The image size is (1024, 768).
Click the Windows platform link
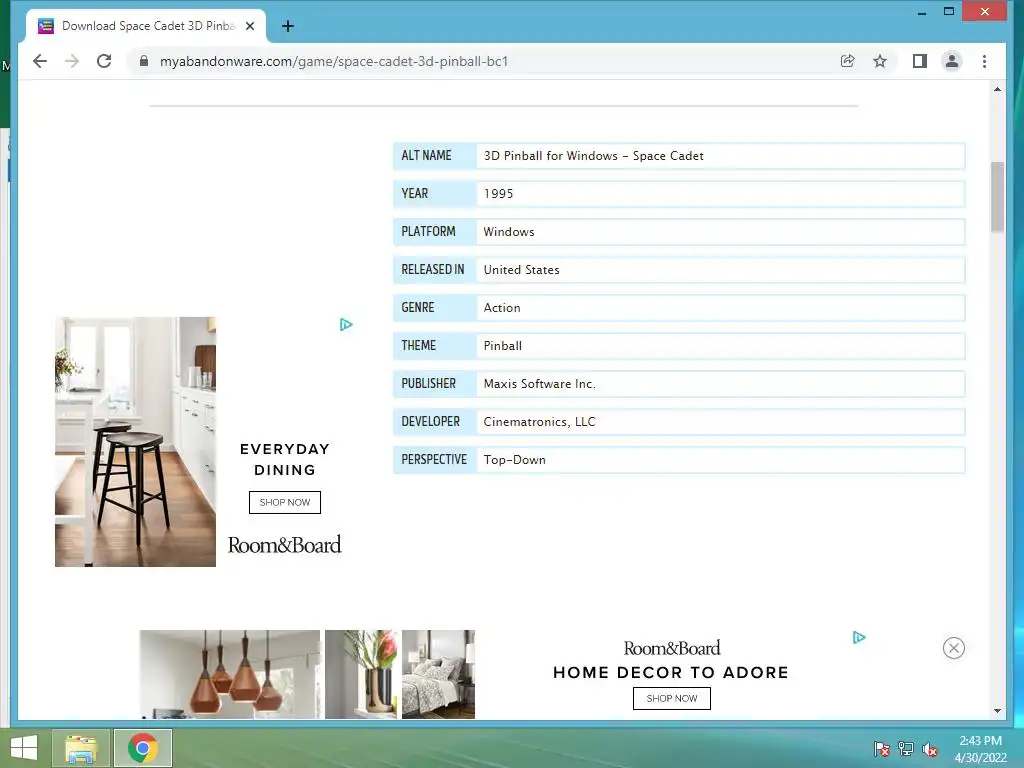pos(509,232)
